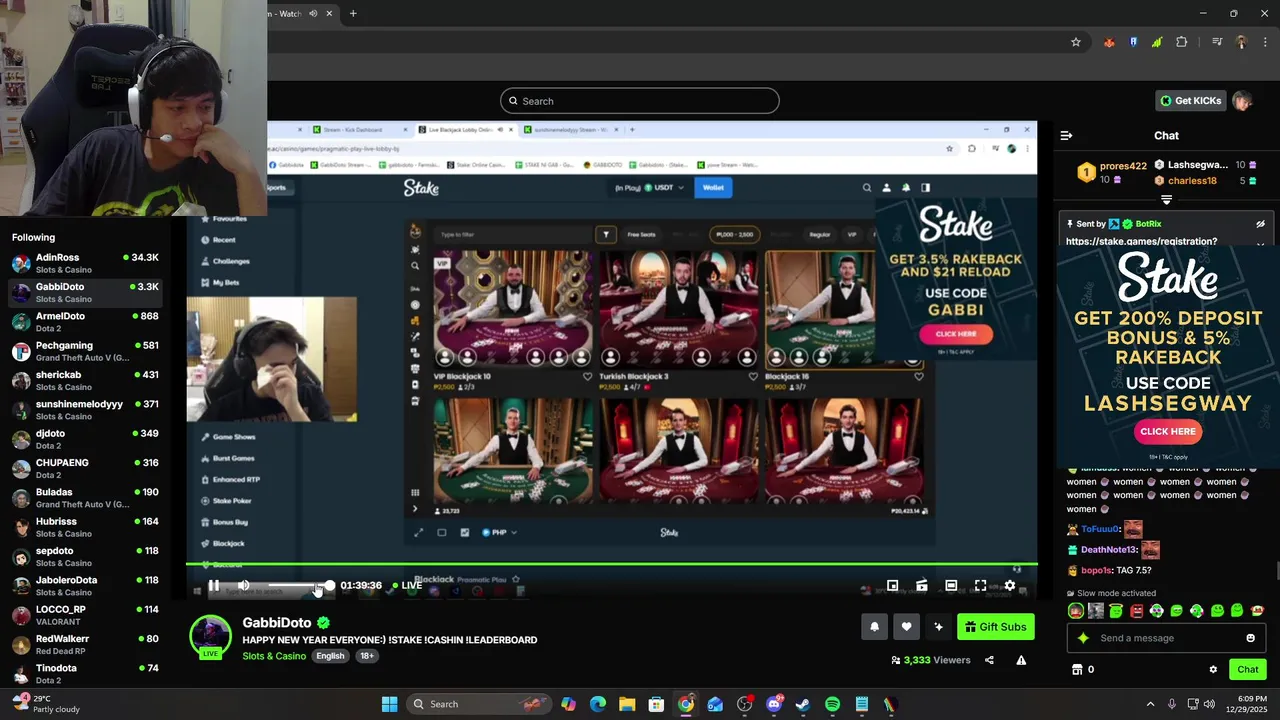Mute the tab via its speaker icon
The image size is (1280, 720).
[313, 14]
